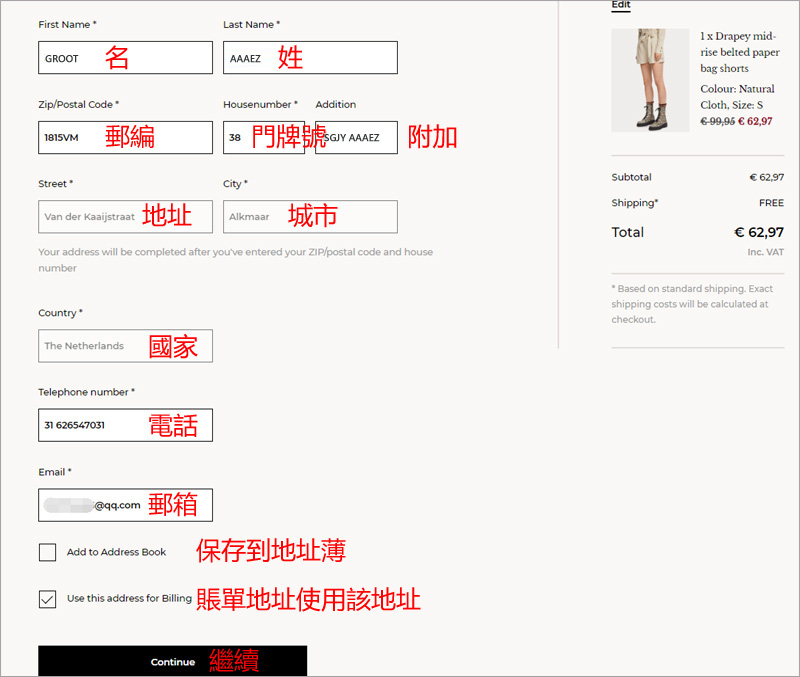Image resolution: width=800 pixels, height=677 pixels.
Task: Enable the Add to Address Book checkbox
Action: (x=47, y=552)
